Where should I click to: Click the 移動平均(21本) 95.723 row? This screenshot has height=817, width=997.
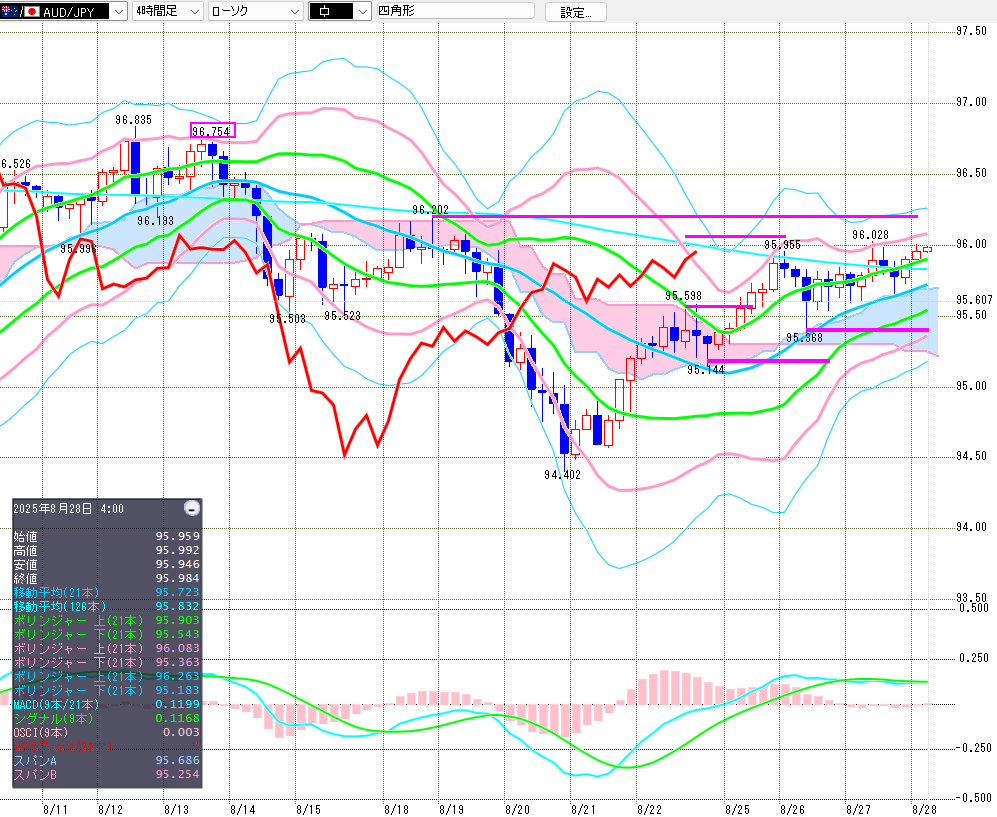tap(107, 592)
